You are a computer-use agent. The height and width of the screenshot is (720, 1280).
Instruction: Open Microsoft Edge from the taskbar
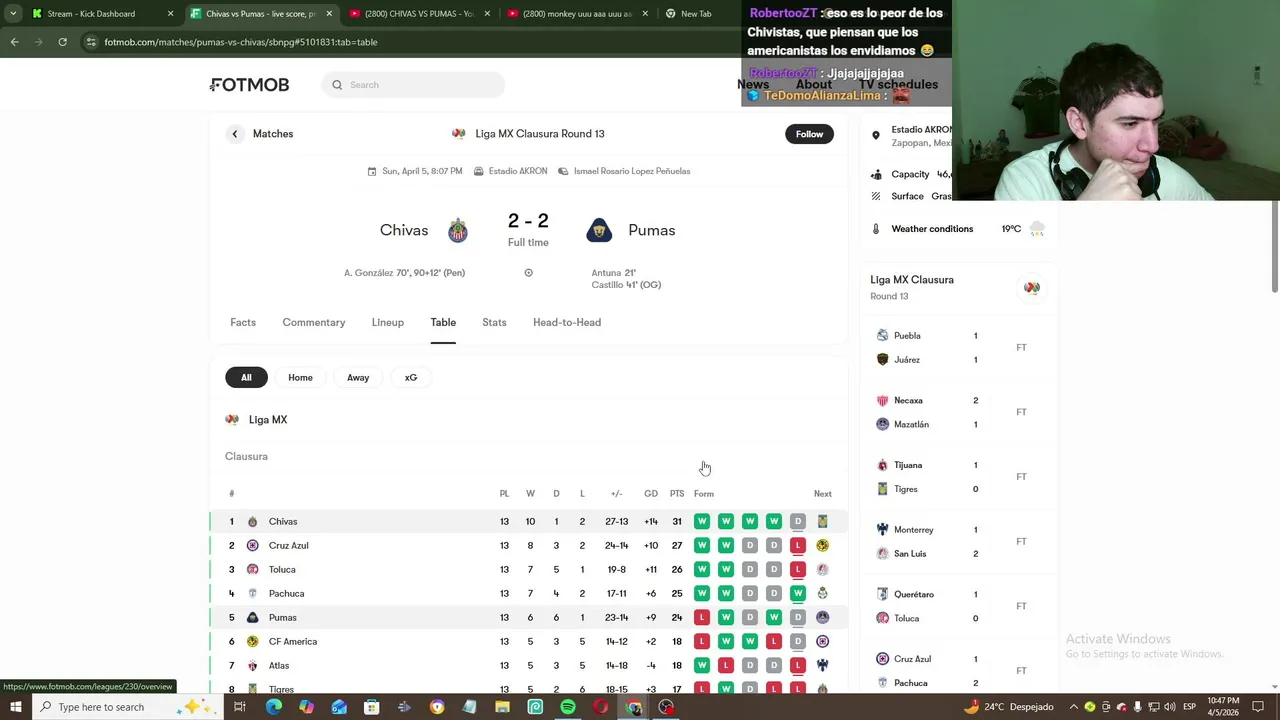[x=273, y=707]
